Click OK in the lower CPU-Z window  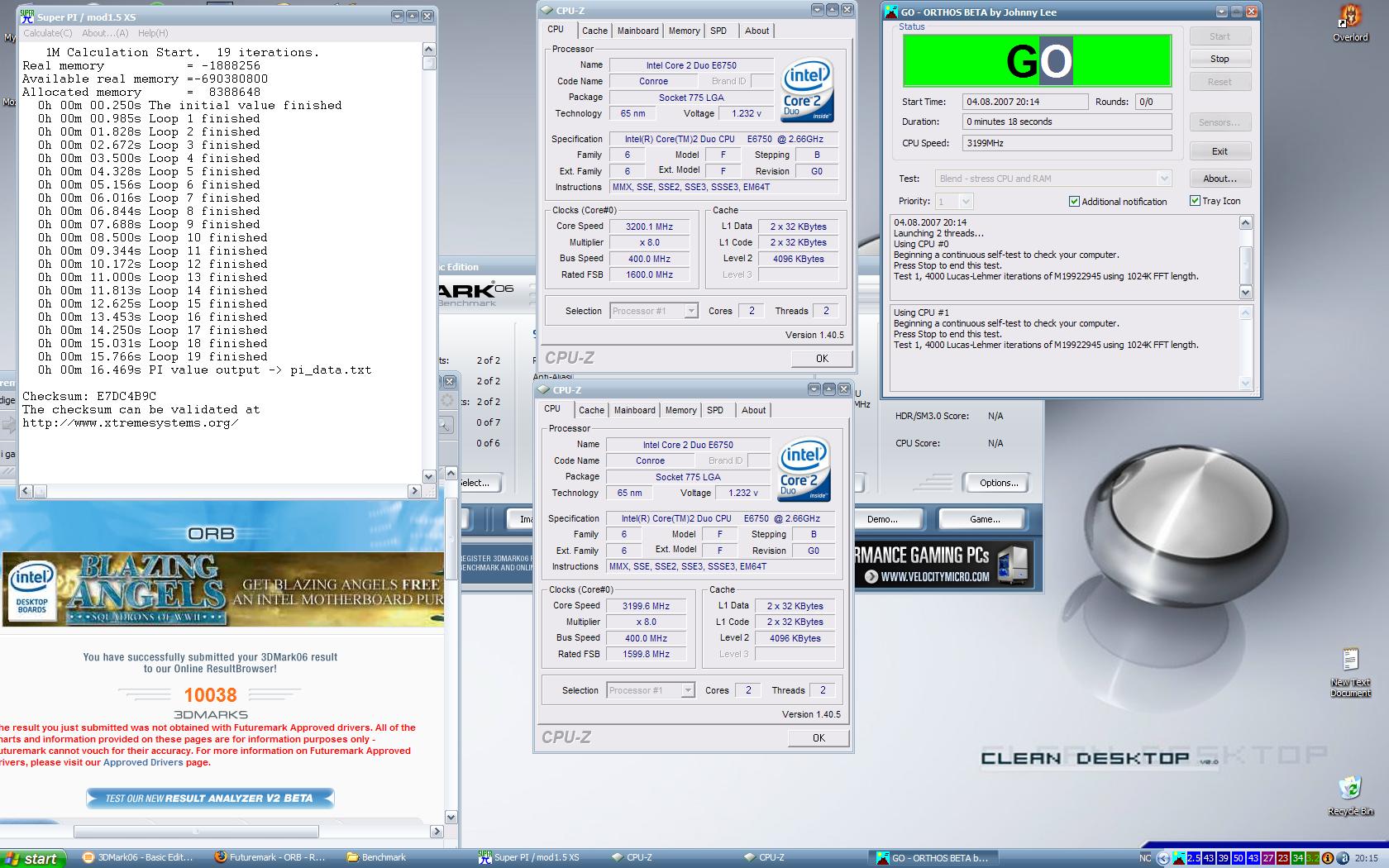coord(819,738)
